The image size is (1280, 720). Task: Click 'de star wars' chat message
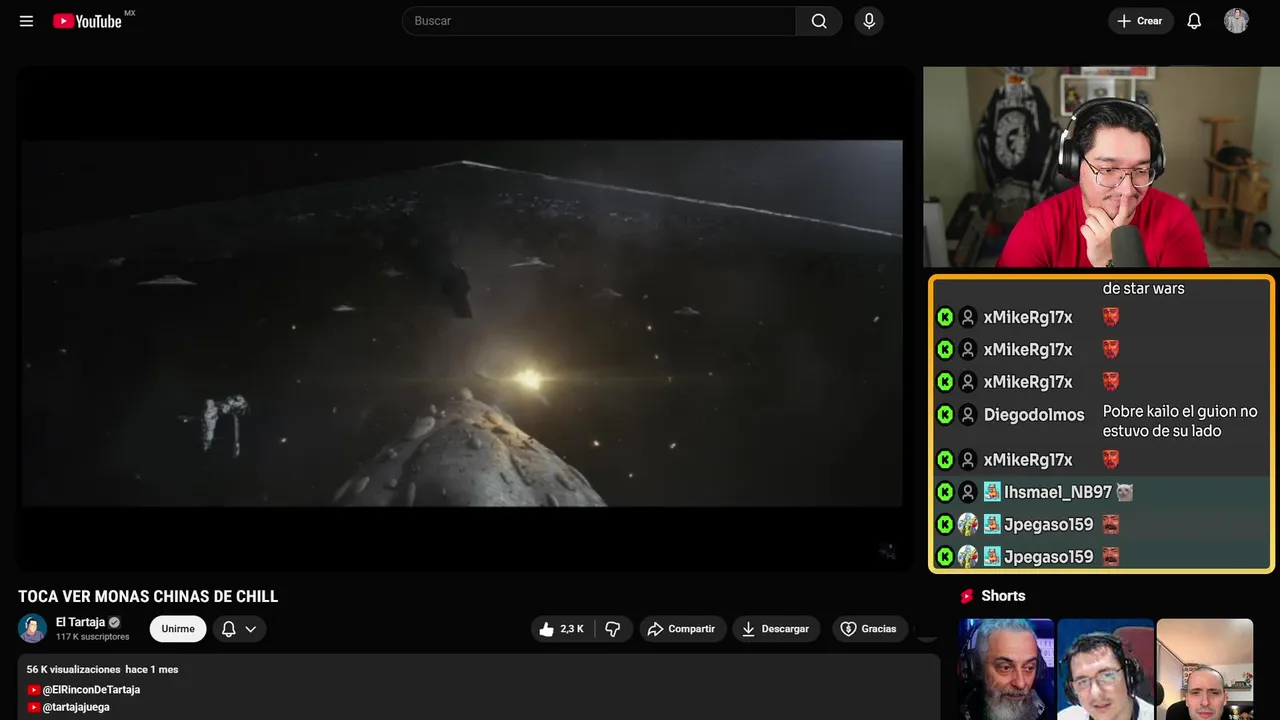1143,288
